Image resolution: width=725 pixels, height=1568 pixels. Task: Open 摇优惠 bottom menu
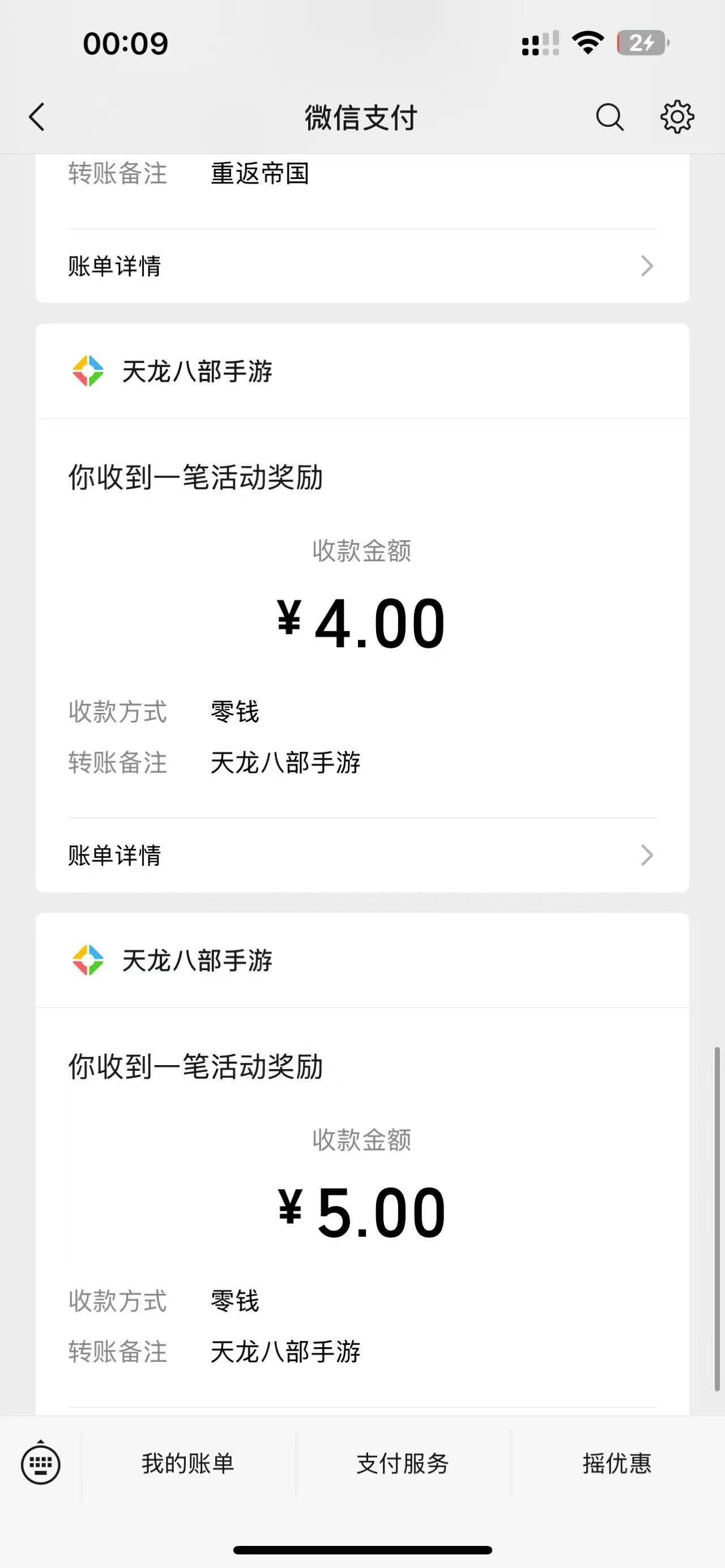[617, 1463]
